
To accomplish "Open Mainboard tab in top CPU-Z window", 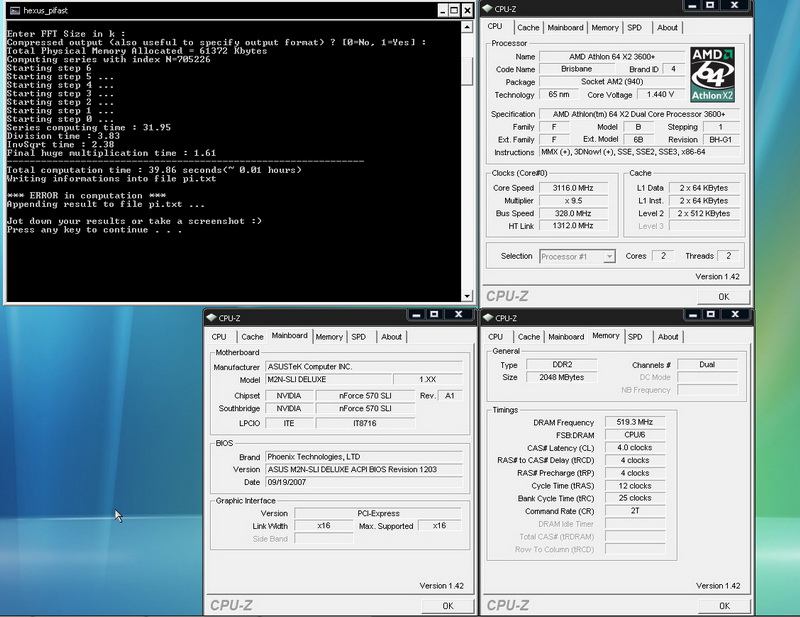I will click(565, 28).
